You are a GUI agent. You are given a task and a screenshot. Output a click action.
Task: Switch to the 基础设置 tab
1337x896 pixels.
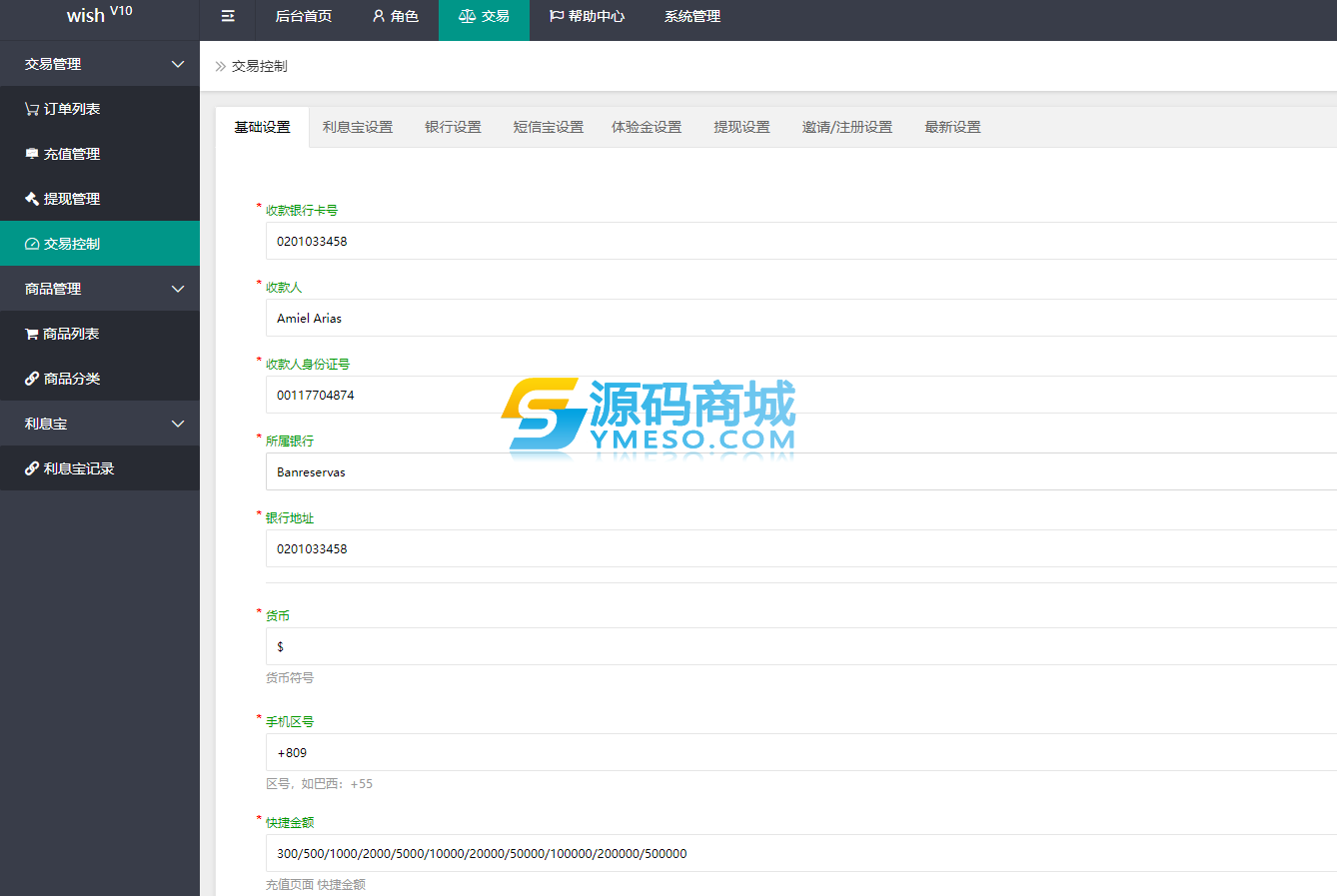pyautogui.click(x=263, y=127)
